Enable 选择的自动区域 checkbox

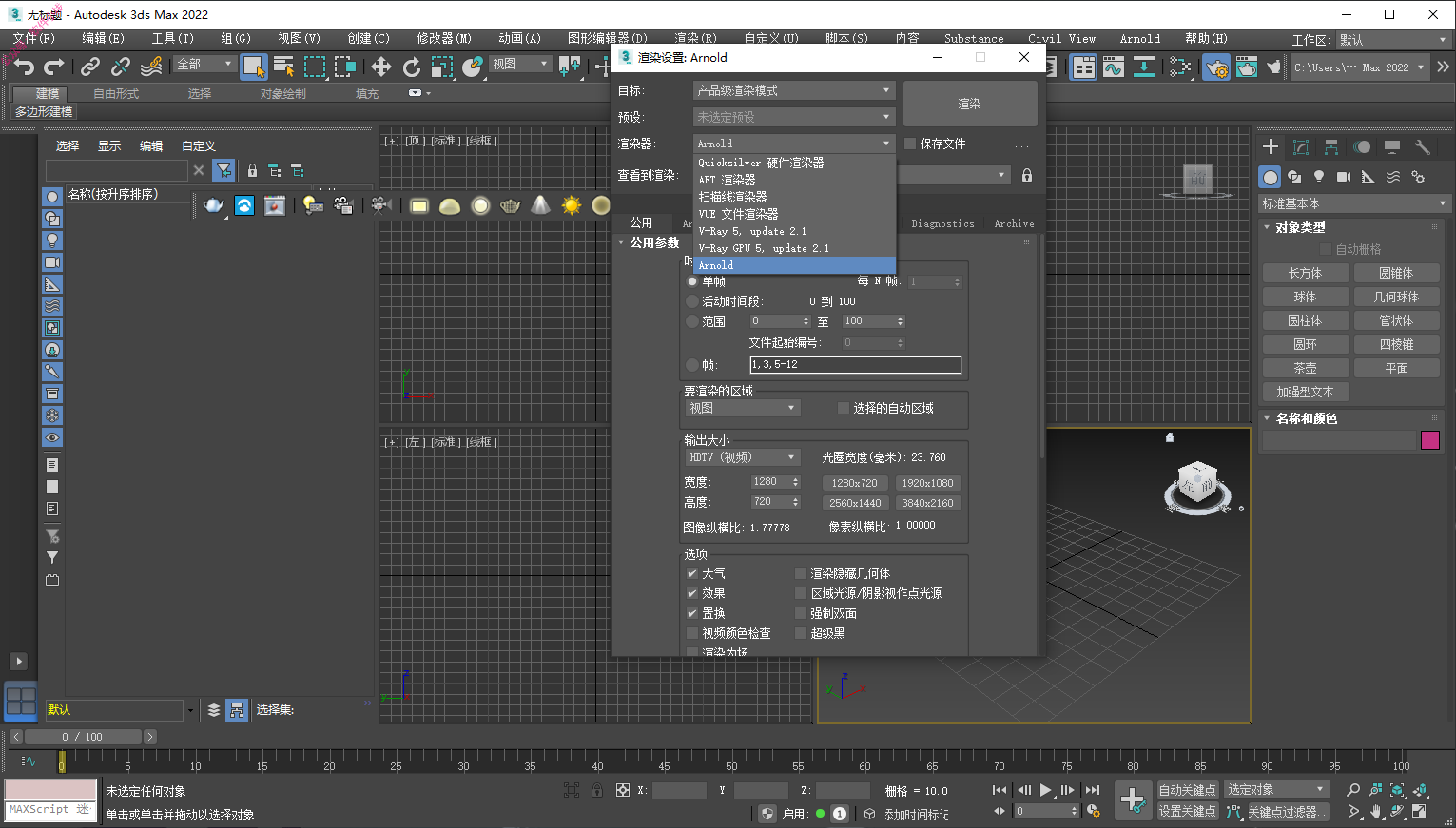843,408
